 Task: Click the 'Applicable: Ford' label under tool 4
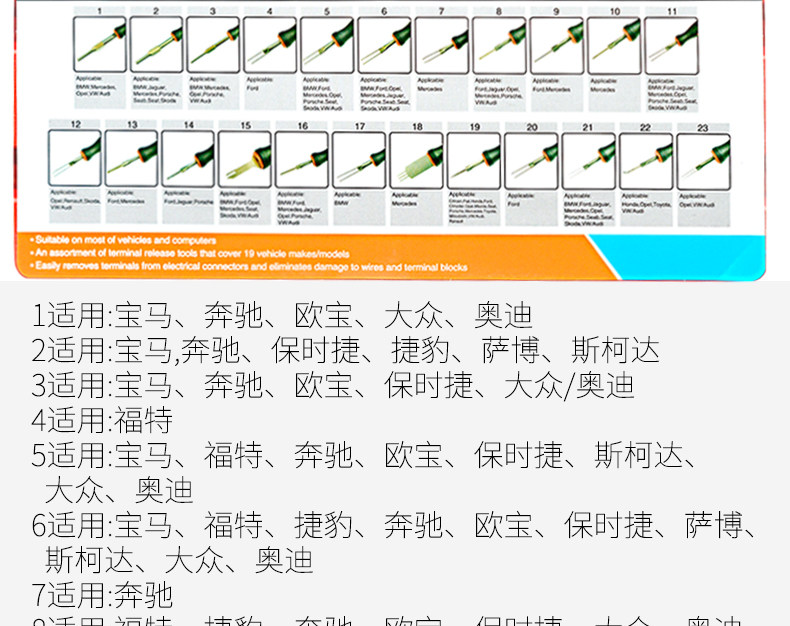tap(260, 84)
